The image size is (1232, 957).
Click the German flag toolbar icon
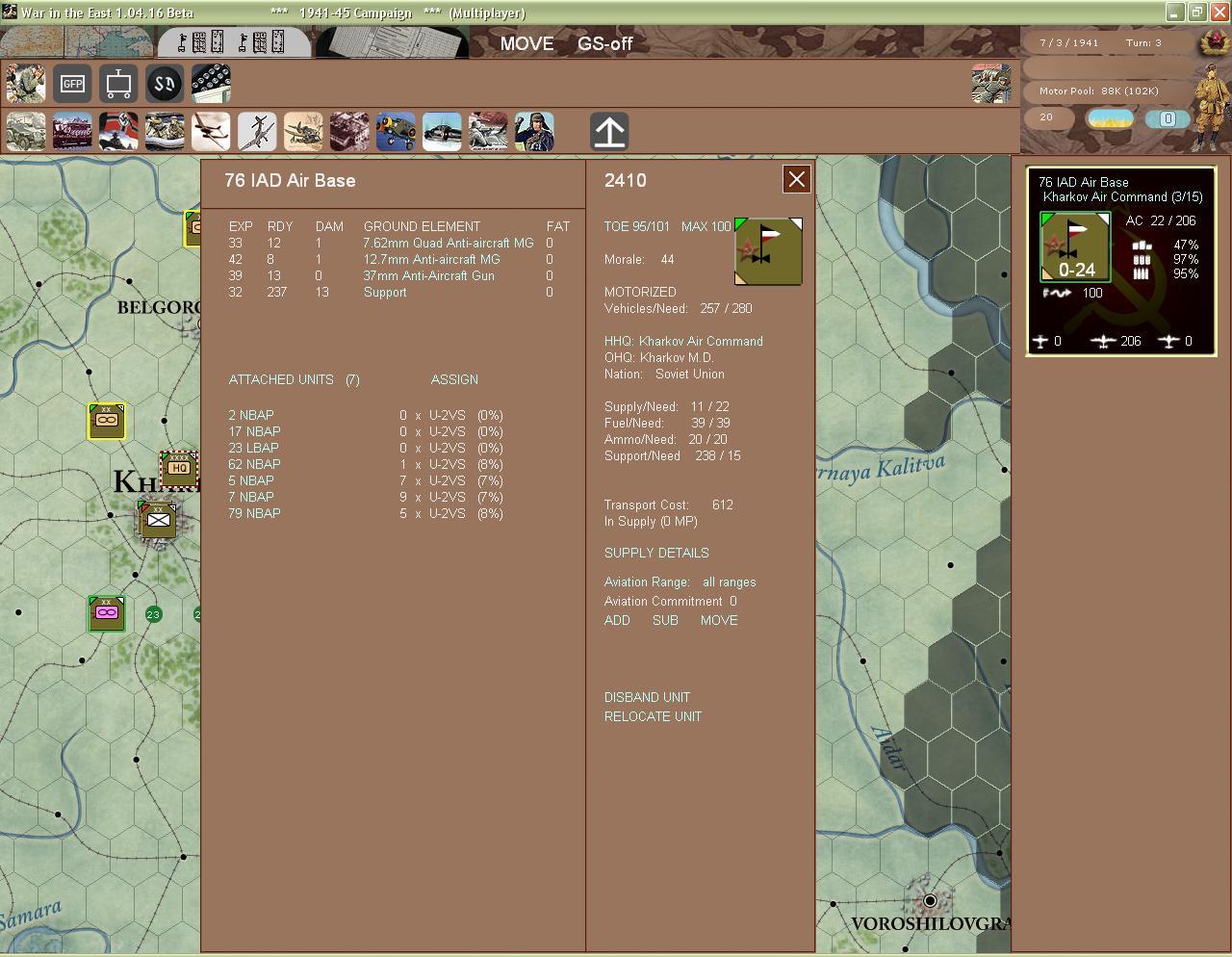pyautogui.click(x=118, y=132)
